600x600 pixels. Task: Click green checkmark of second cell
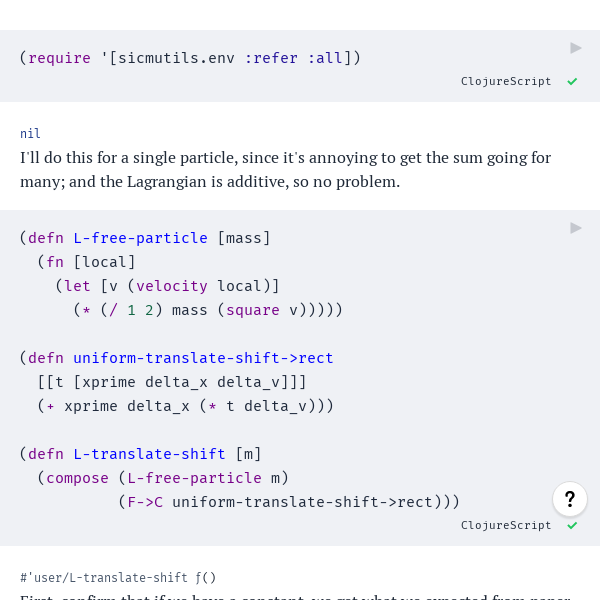pos(572,525)
